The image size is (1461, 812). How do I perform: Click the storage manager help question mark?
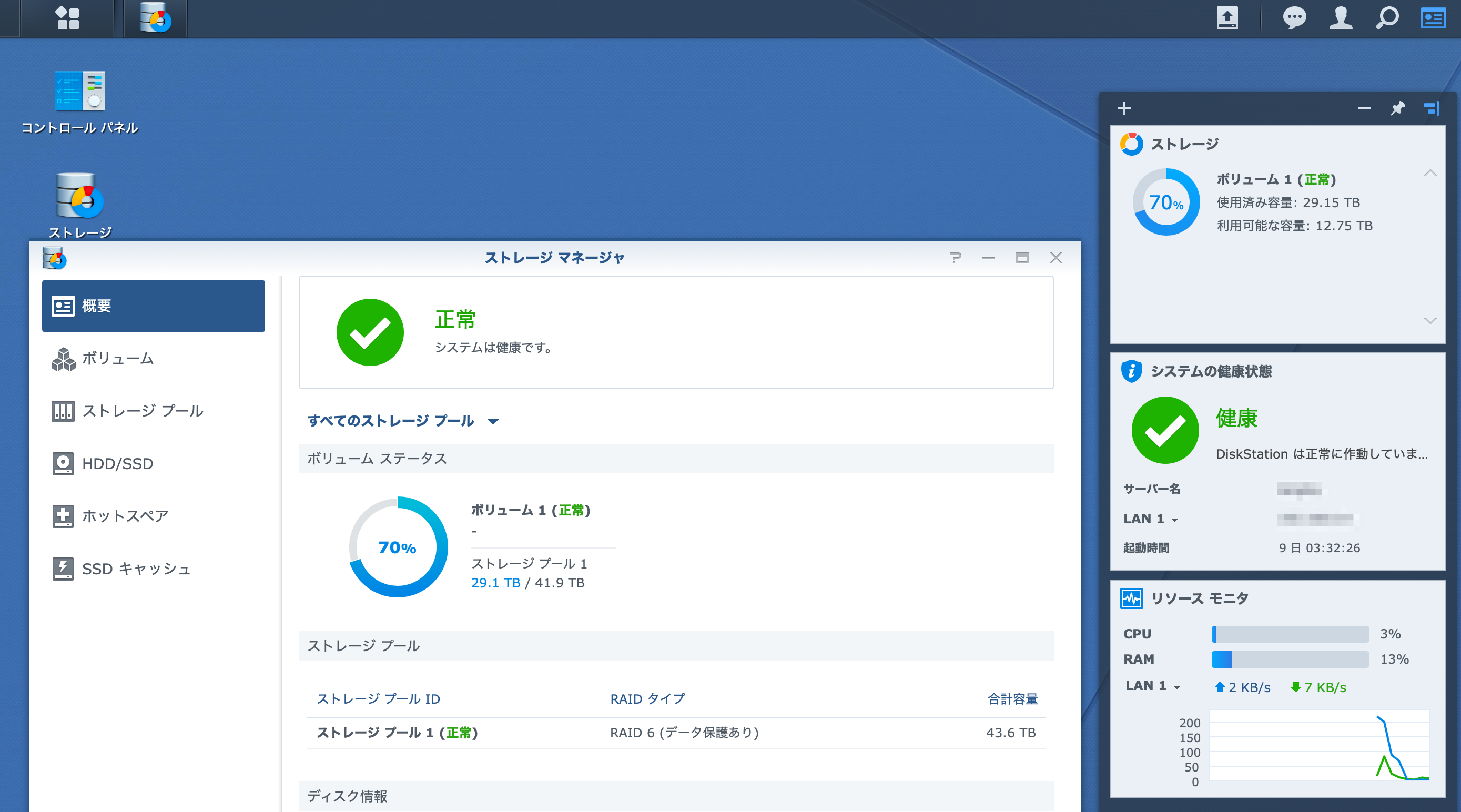[955, 258]
